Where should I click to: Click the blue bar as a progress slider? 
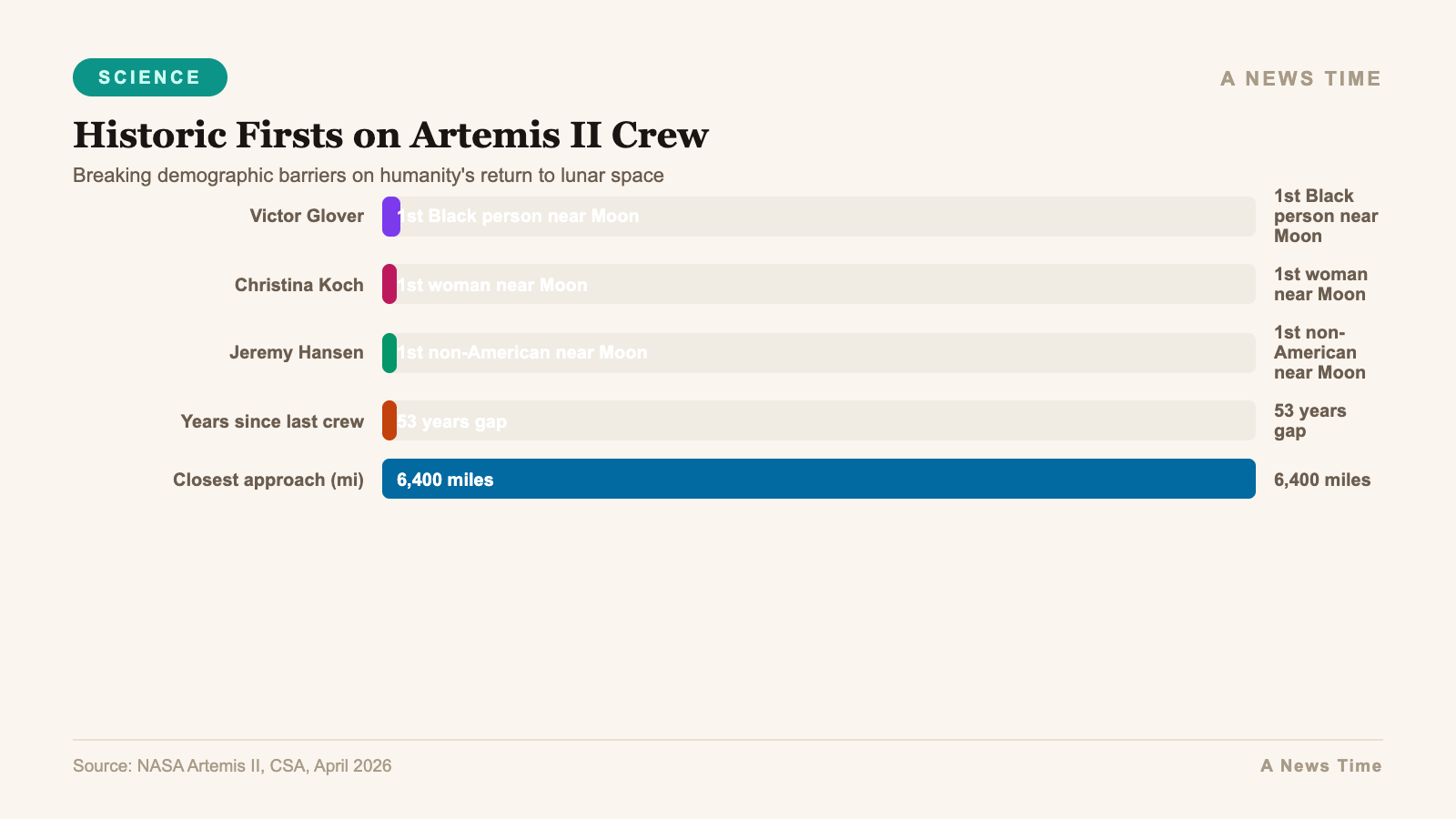click(x=818, y=479)
